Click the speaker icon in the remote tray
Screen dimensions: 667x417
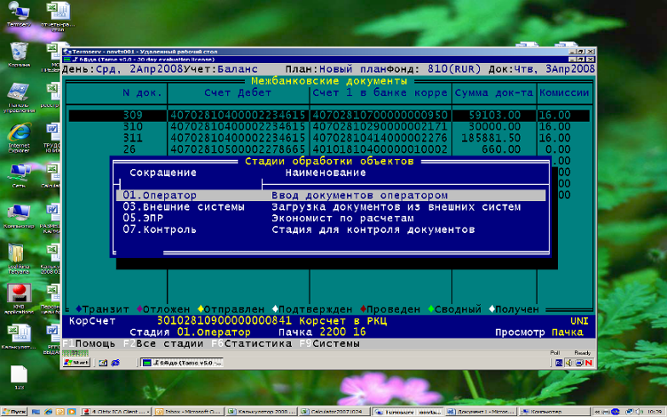click(x=569, y=363)
